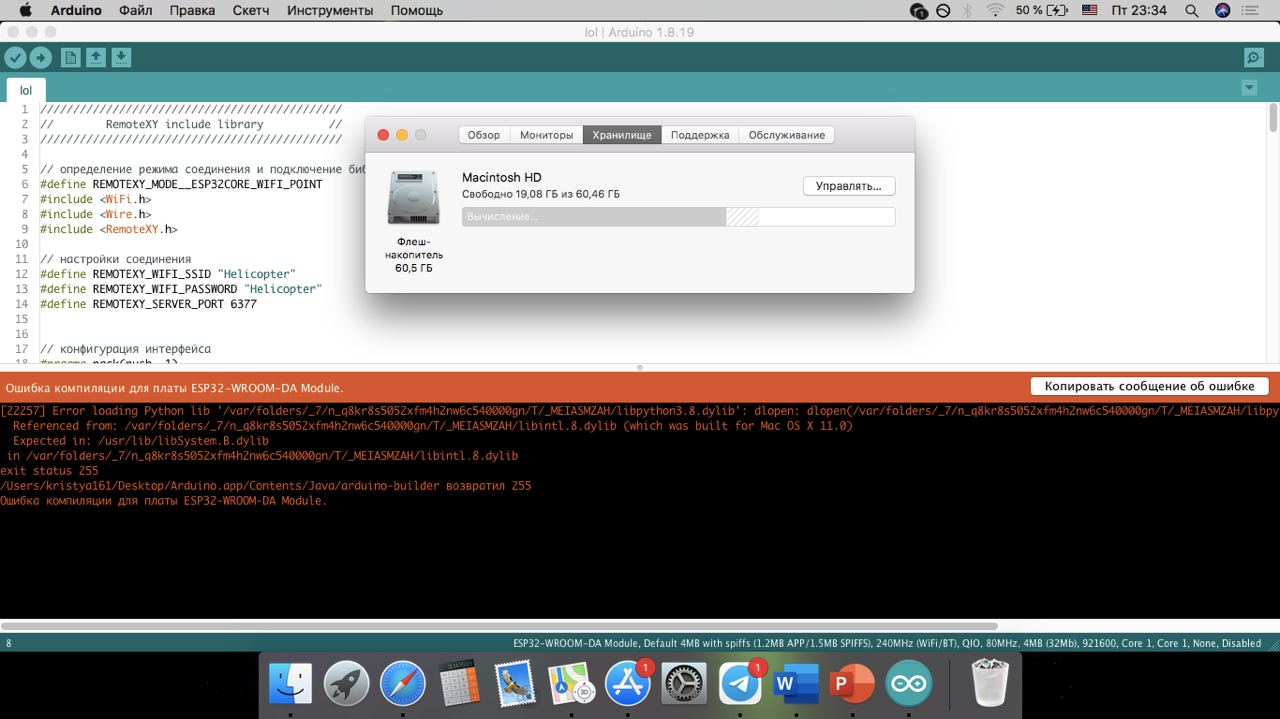This screenshot has height=719, width=1280.
Task: Click the Verify sketch checkmark icon
Action: coord(15,58)
